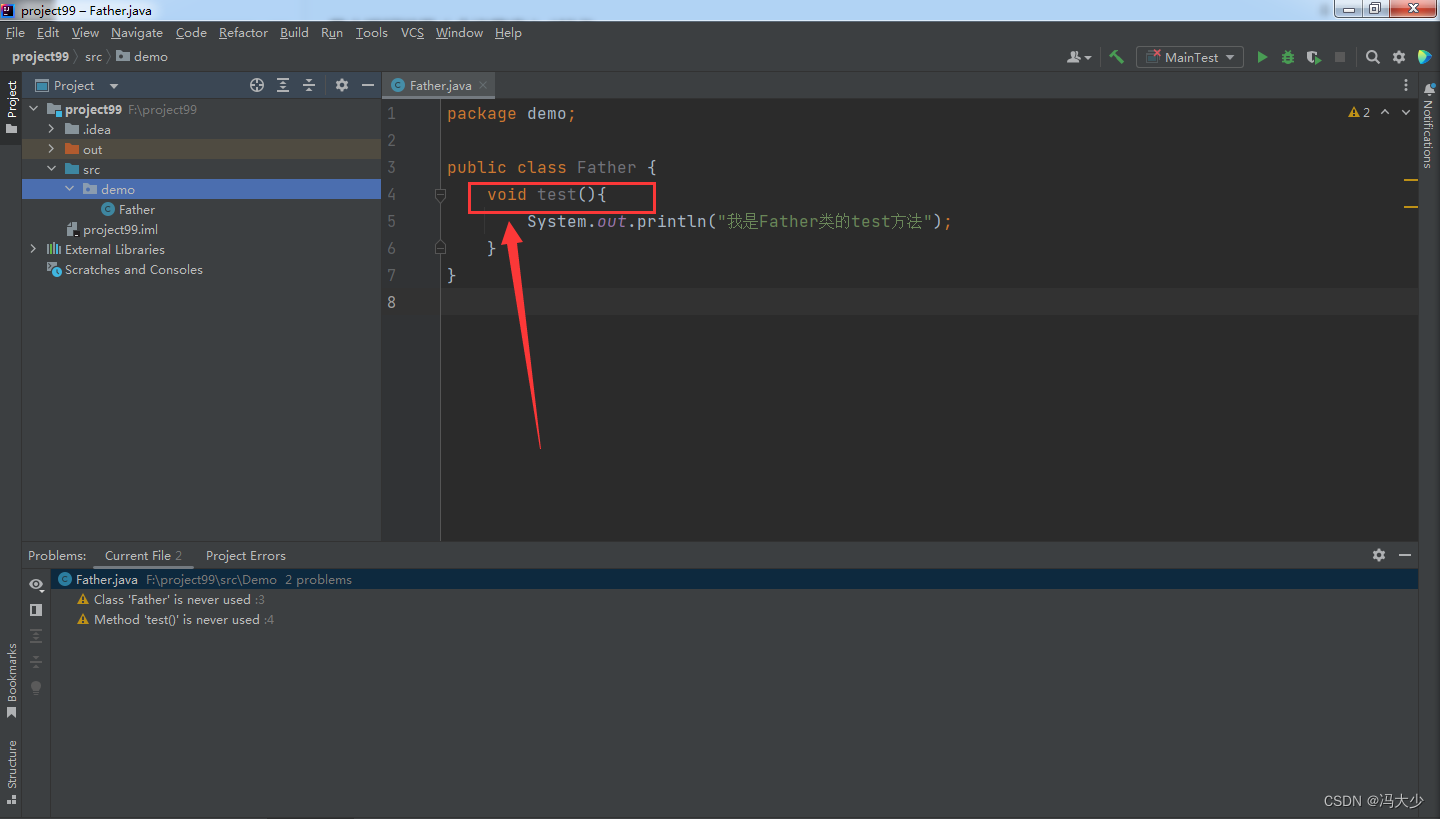Switch to Current File problems tab
Image resolution: width=1440 pixels, height=819 pixels.
tap(143, 555)
